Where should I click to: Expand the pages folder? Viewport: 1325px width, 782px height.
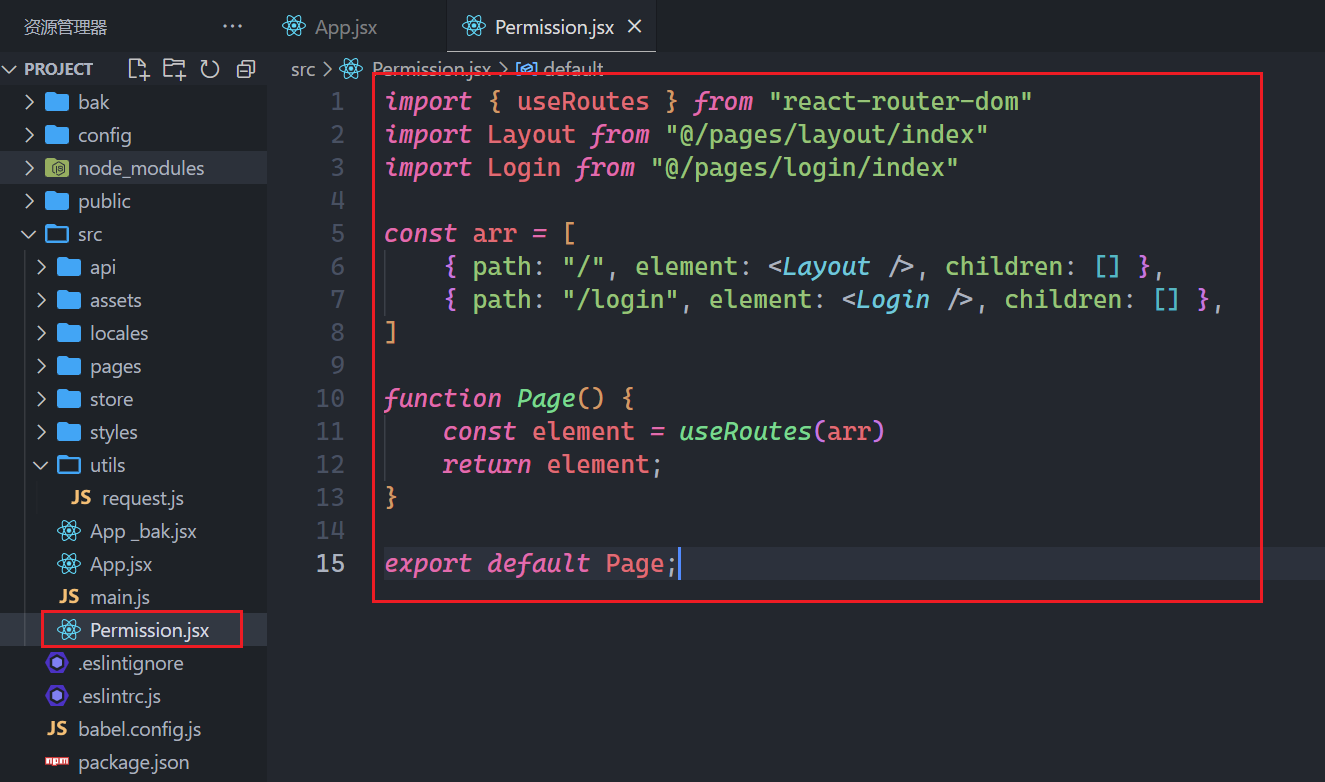[133, 366]
